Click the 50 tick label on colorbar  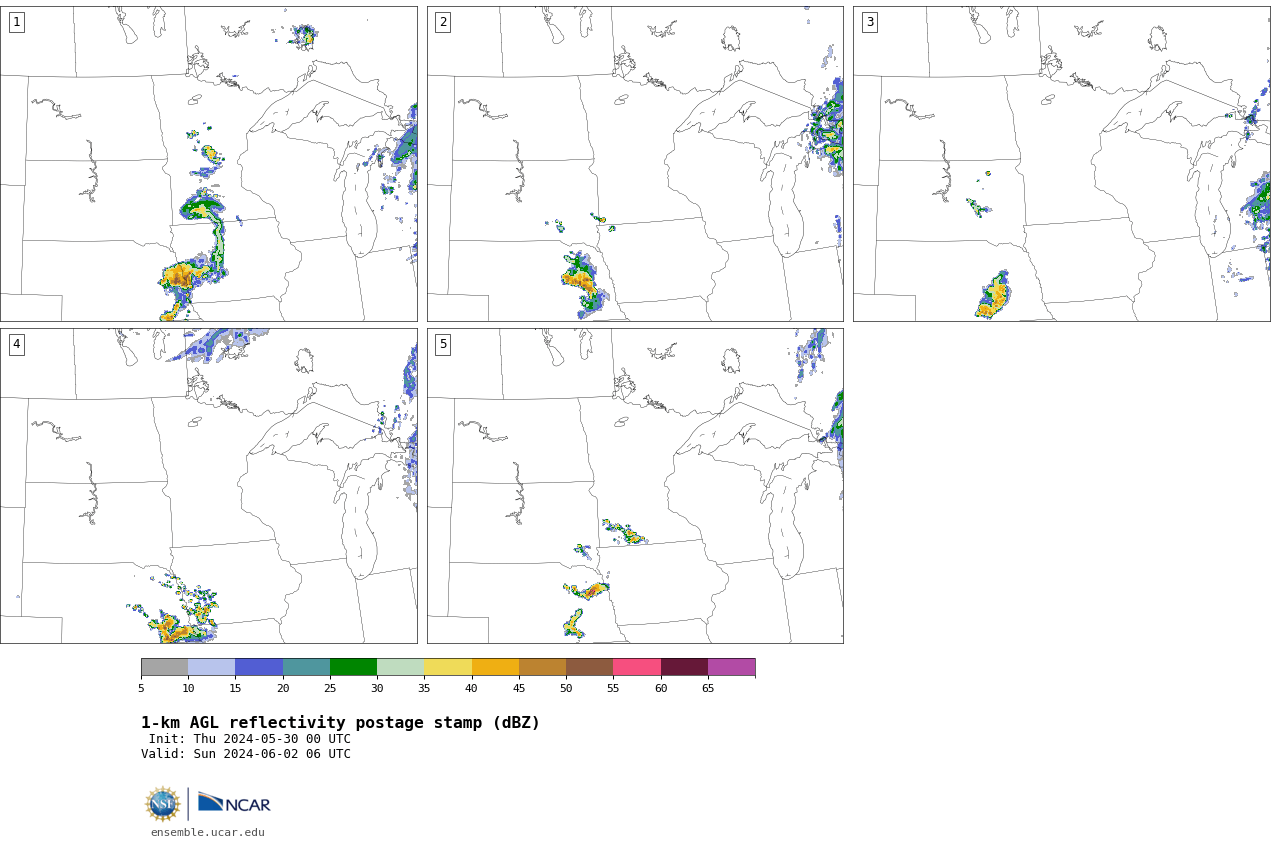[566, 688]
